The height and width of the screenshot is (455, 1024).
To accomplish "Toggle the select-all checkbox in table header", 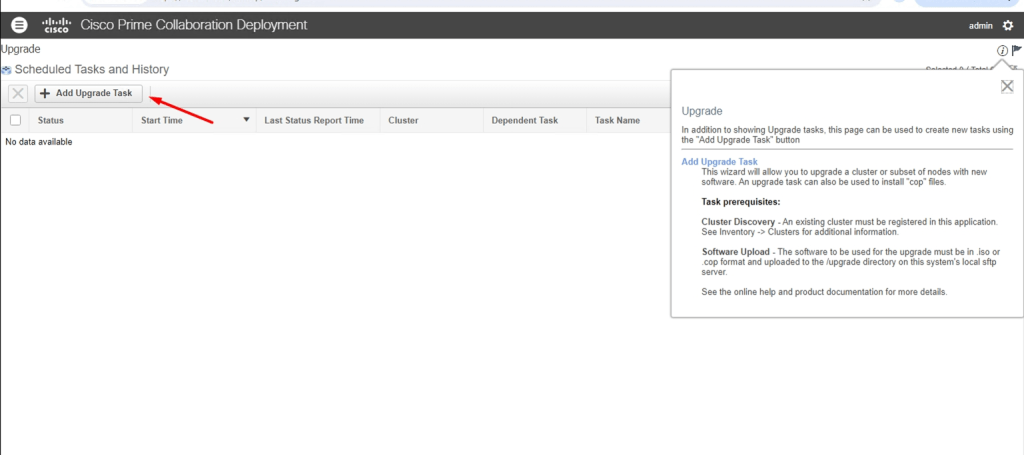I will click(15, 120).
